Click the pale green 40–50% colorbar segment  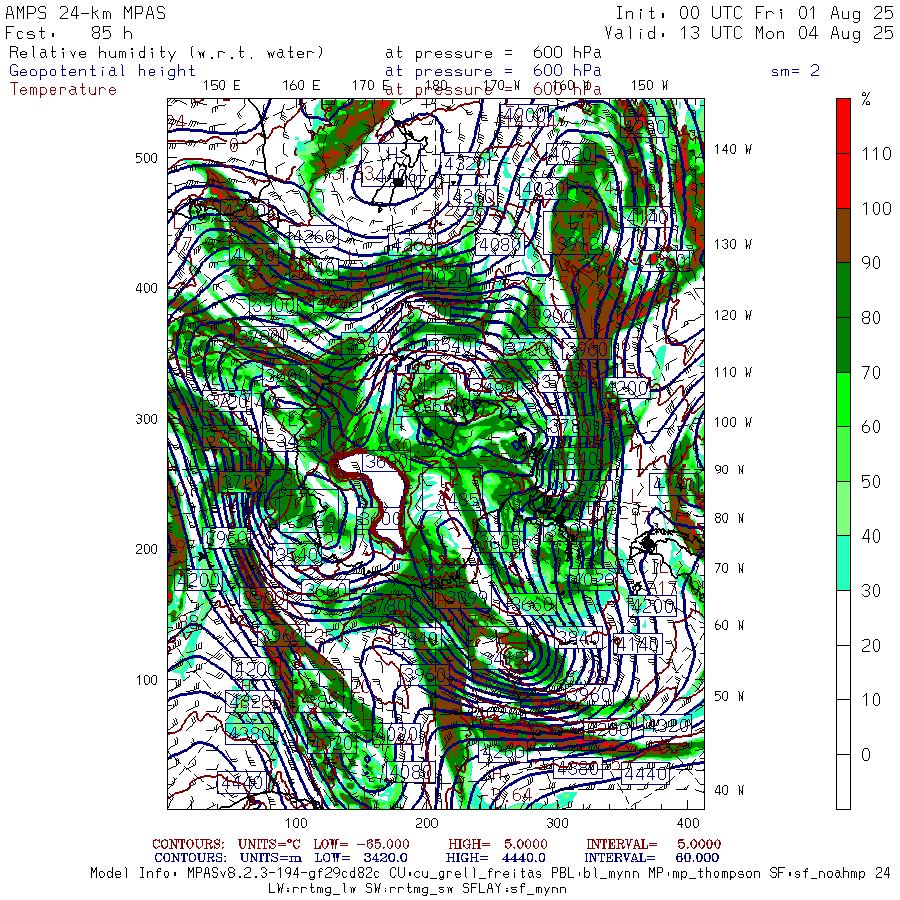click(843, 509)
